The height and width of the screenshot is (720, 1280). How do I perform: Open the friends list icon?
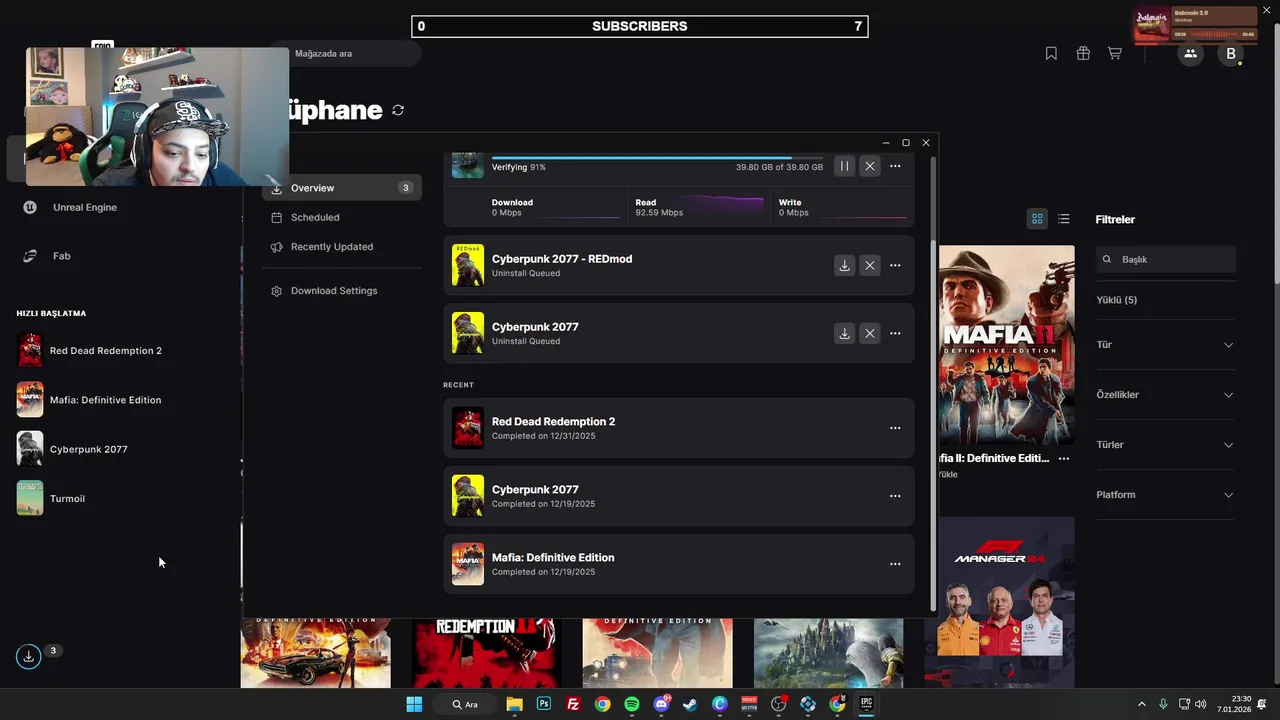(1190, 54)
